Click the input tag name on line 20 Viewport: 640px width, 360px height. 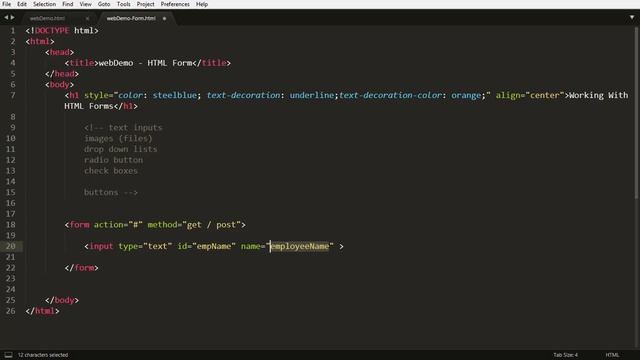point(101,246)
